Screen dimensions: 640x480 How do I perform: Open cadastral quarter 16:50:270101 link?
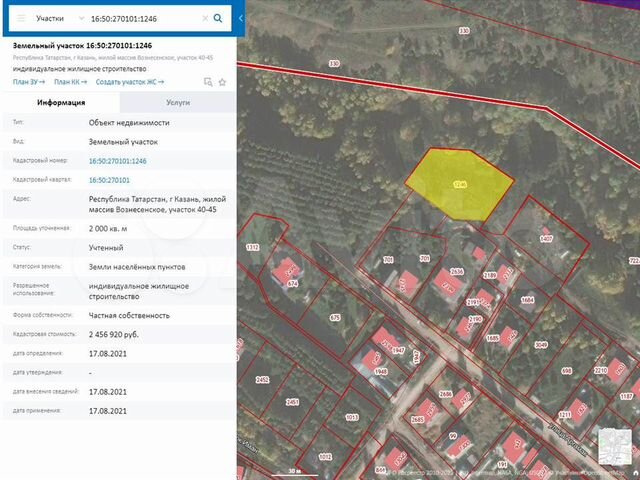tap(109, 179)
